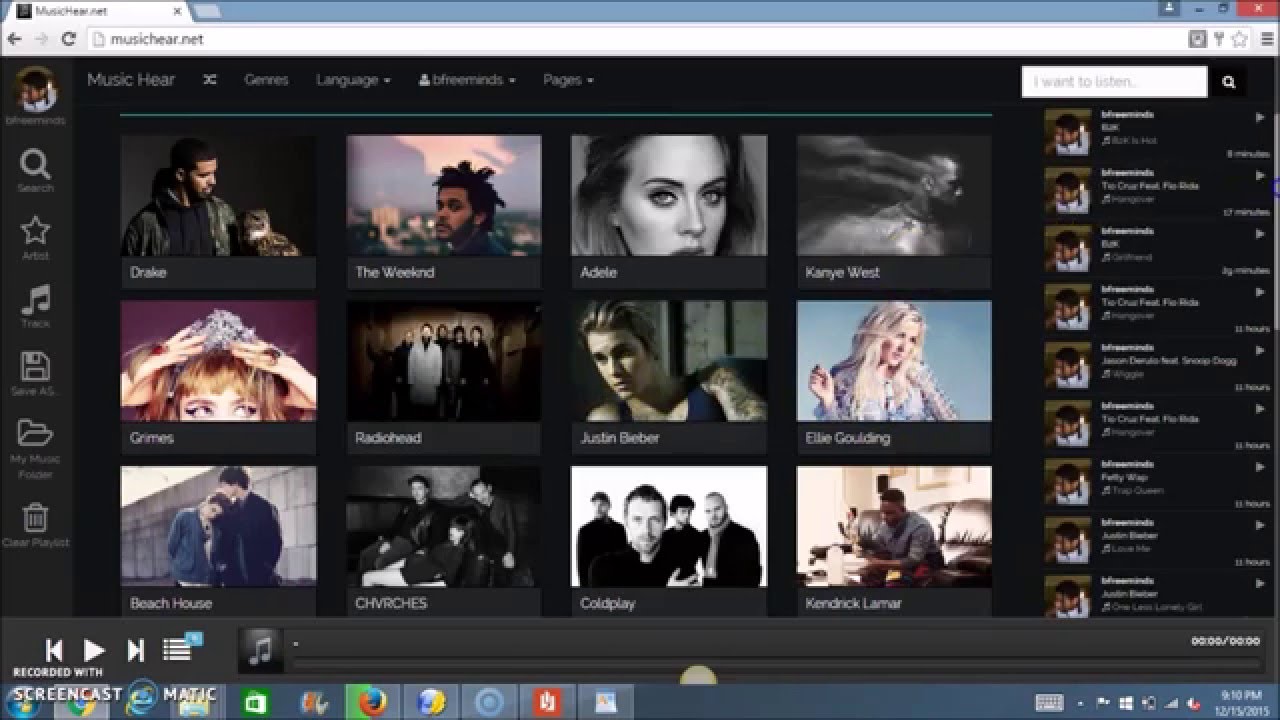The image size is (1280, 720).
Task: Click the 00:00/00:00 time display
Action: 1225,642
